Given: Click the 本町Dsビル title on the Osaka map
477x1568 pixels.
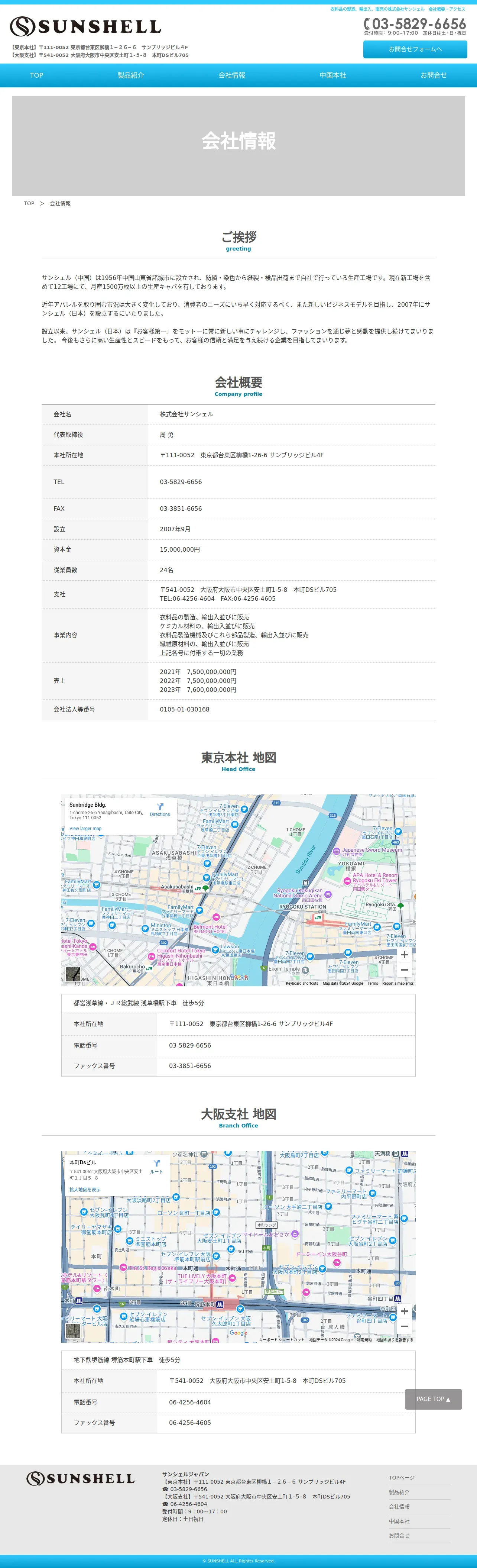Looking at the screenshot, I should click(83, 1162).
